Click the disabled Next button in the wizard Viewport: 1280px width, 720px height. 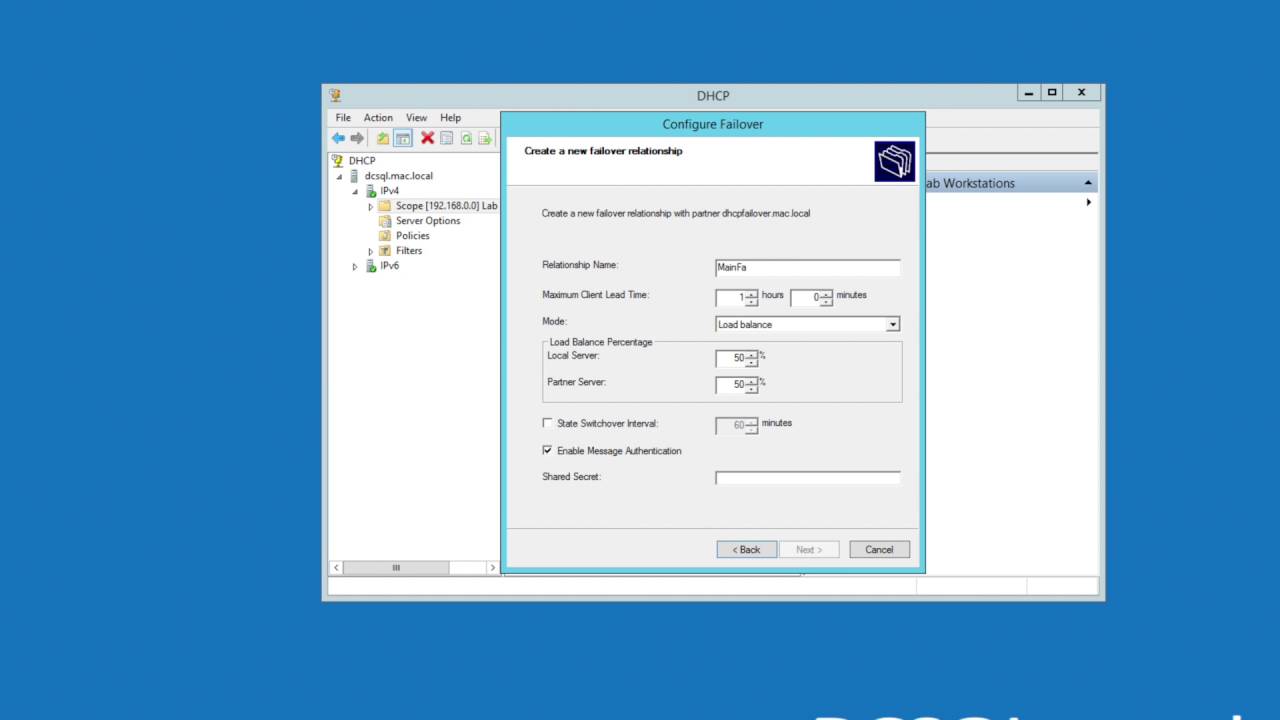[809, 550]
